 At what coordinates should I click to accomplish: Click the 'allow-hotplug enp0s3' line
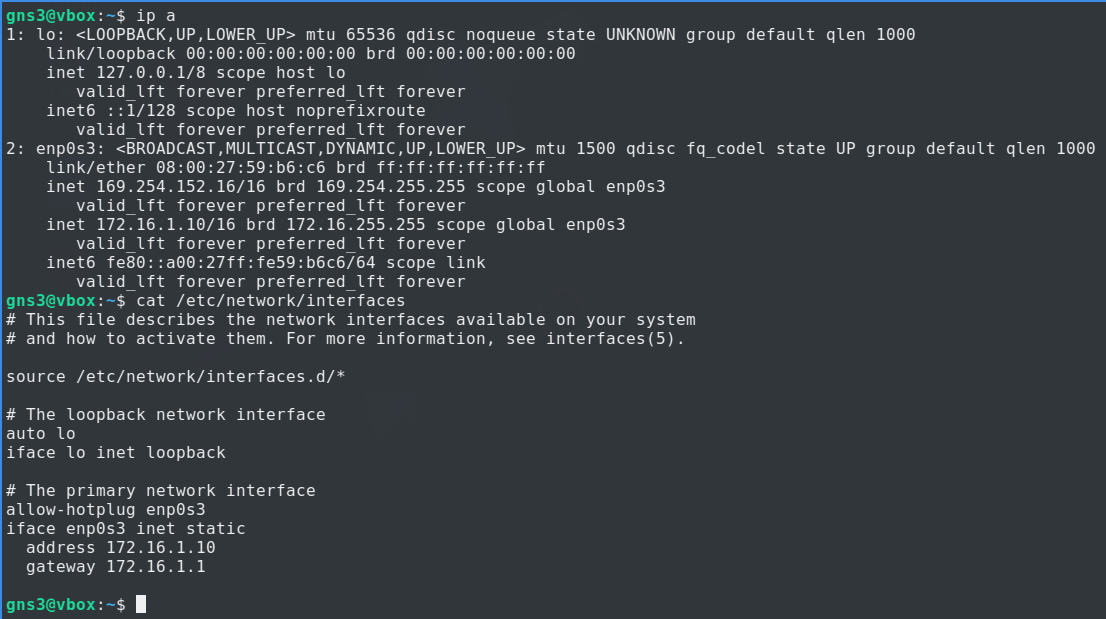click(x=106, y=509)
